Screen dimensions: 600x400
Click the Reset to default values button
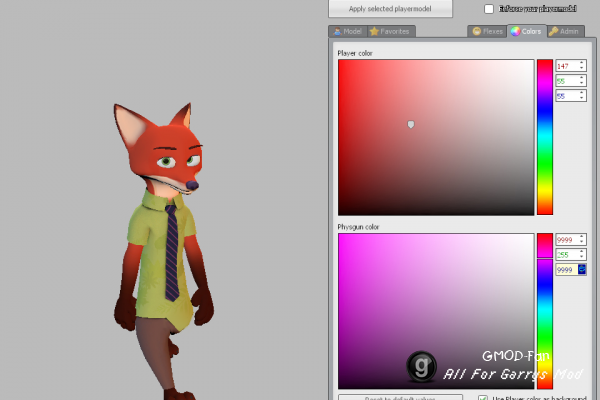pos(400,397)
